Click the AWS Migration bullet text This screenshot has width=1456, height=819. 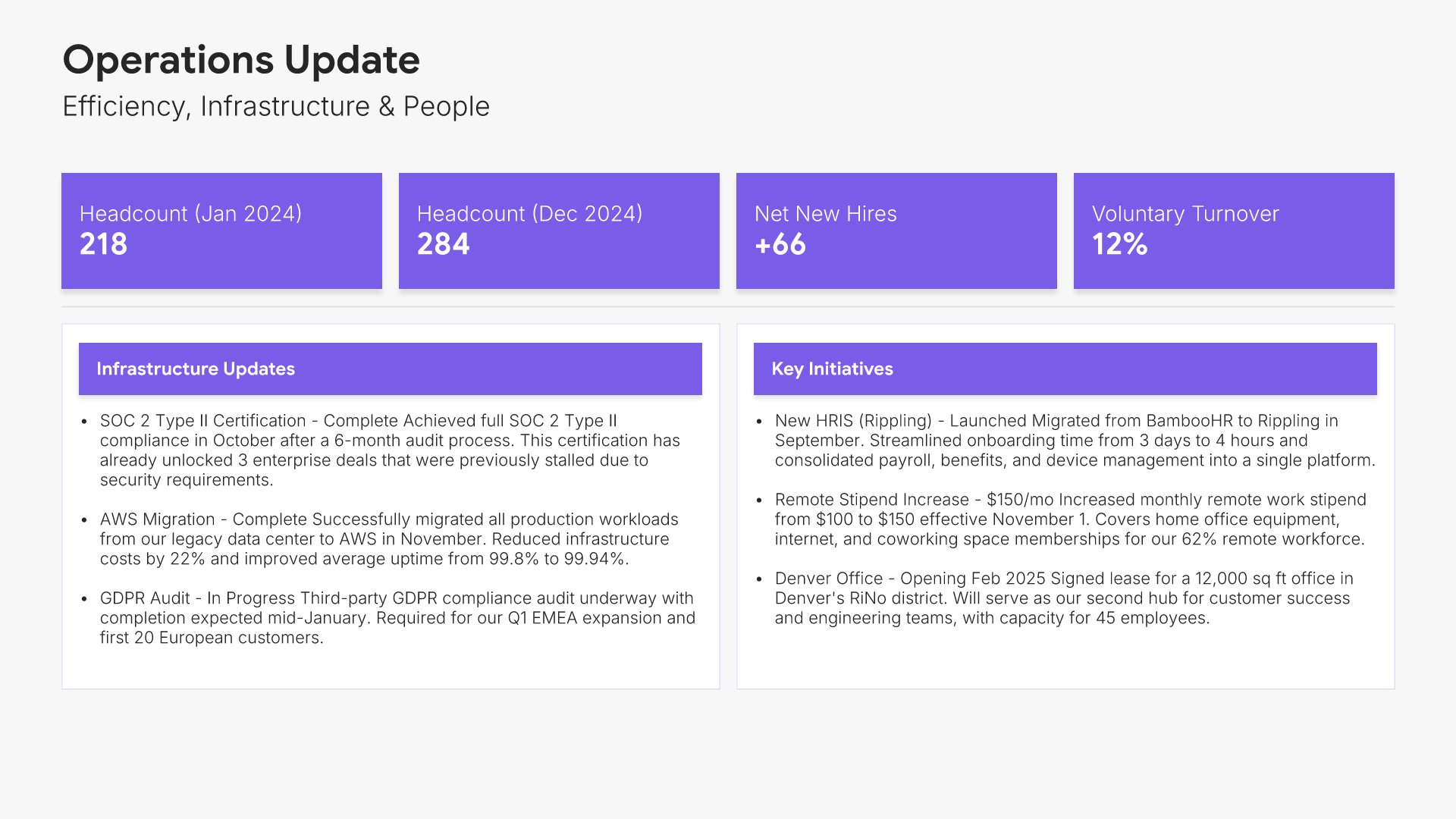(390, 539)
